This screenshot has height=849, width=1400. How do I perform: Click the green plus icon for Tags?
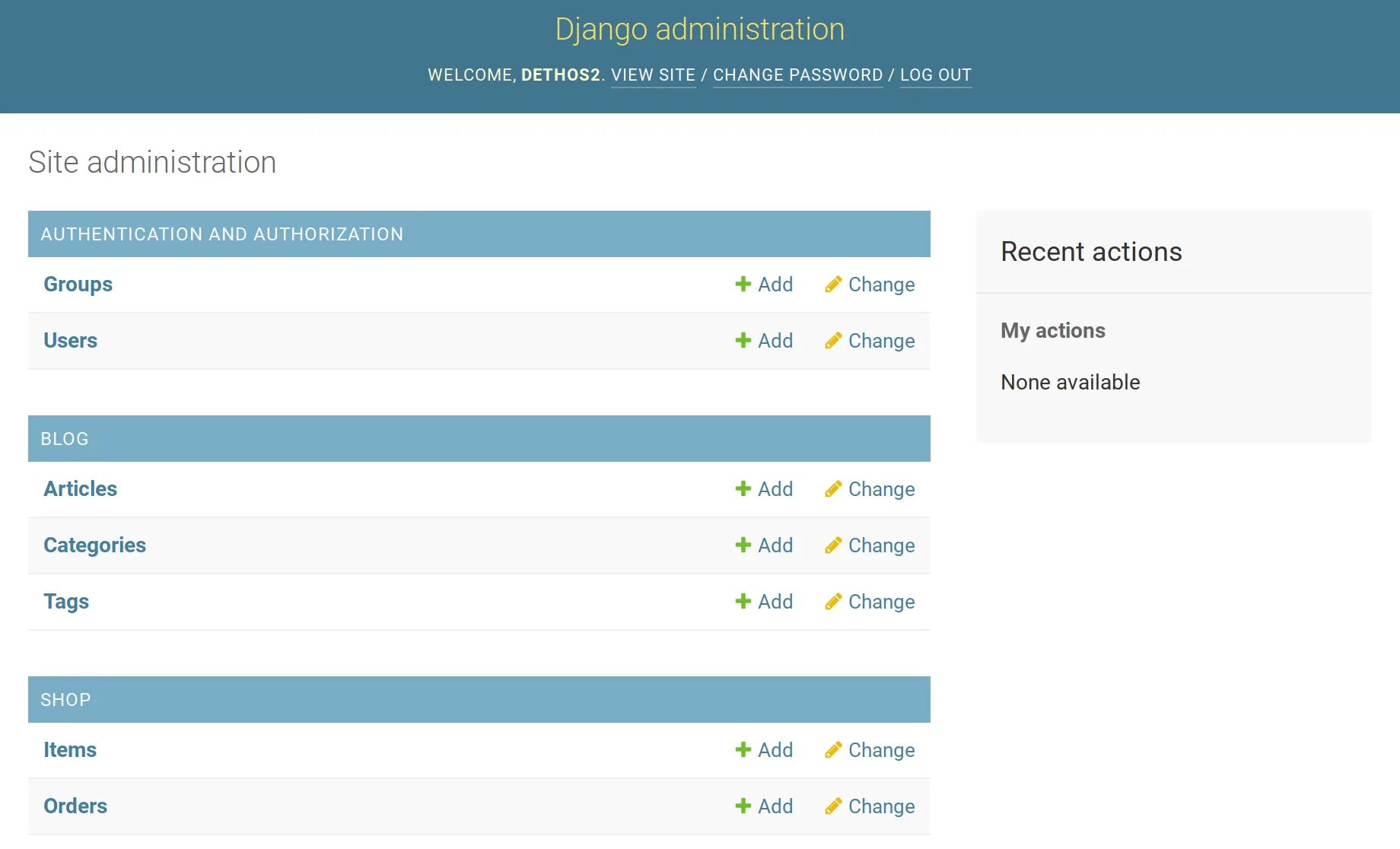743,601
